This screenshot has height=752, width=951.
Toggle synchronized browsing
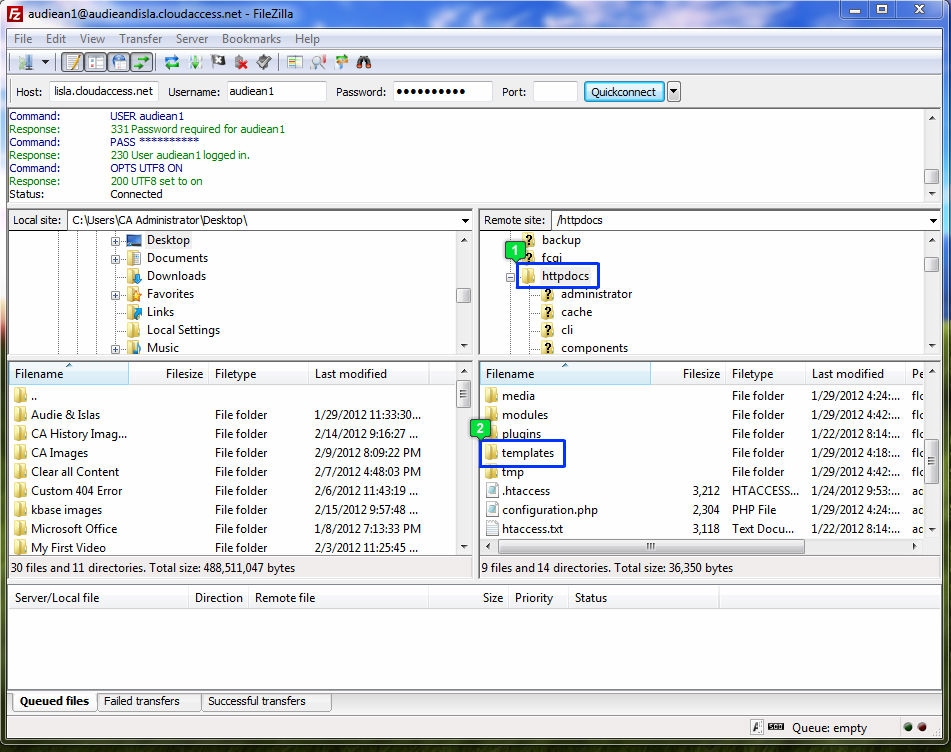tap(341, 62)
